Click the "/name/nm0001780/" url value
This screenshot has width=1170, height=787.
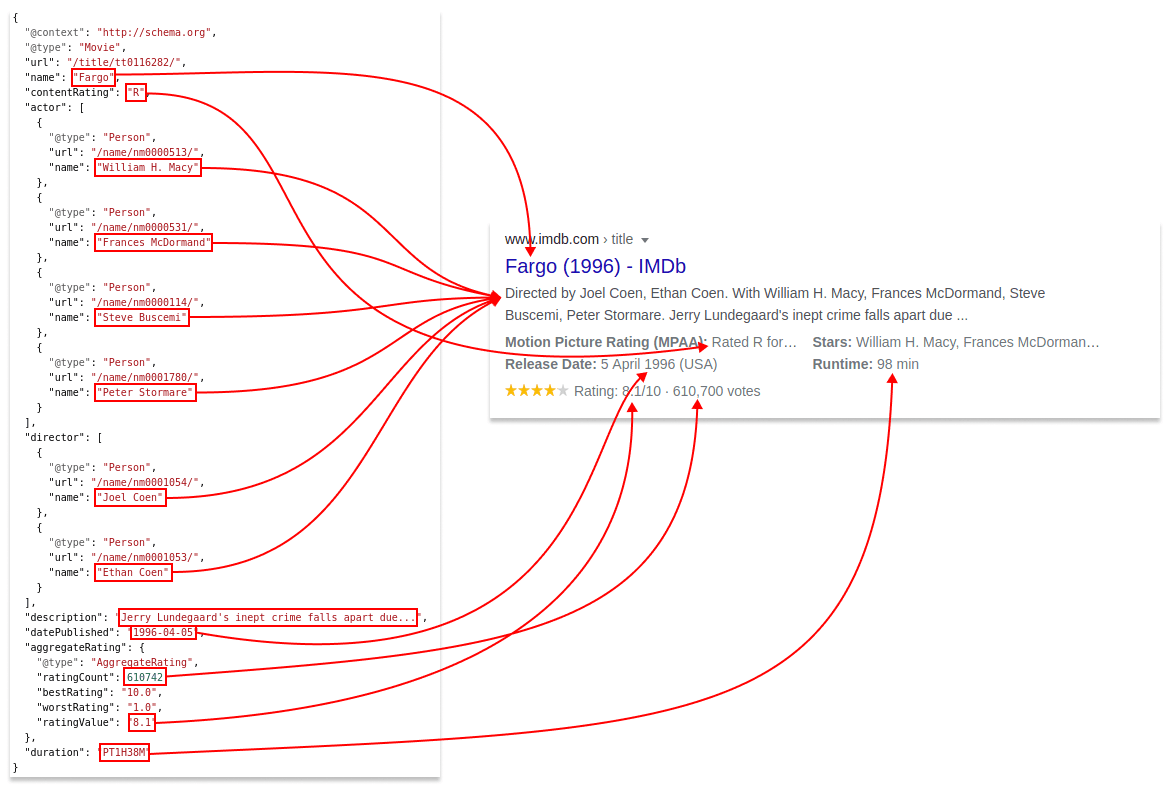(145, 377)
